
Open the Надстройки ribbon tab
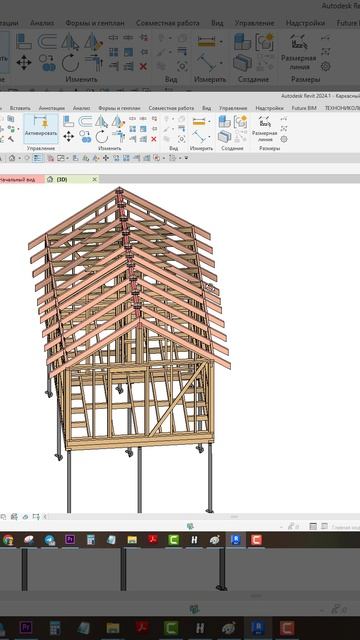click(269, 108)
